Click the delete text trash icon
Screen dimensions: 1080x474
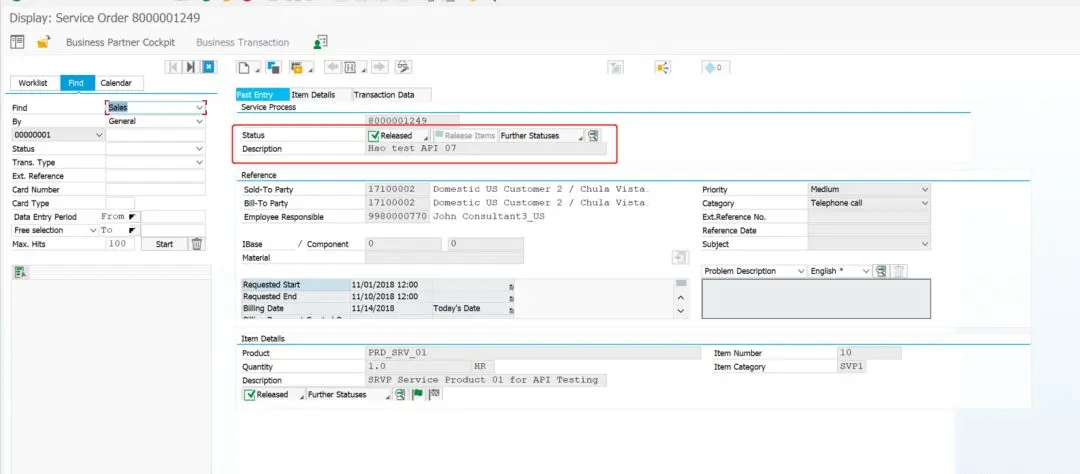(x=898, y=271)
